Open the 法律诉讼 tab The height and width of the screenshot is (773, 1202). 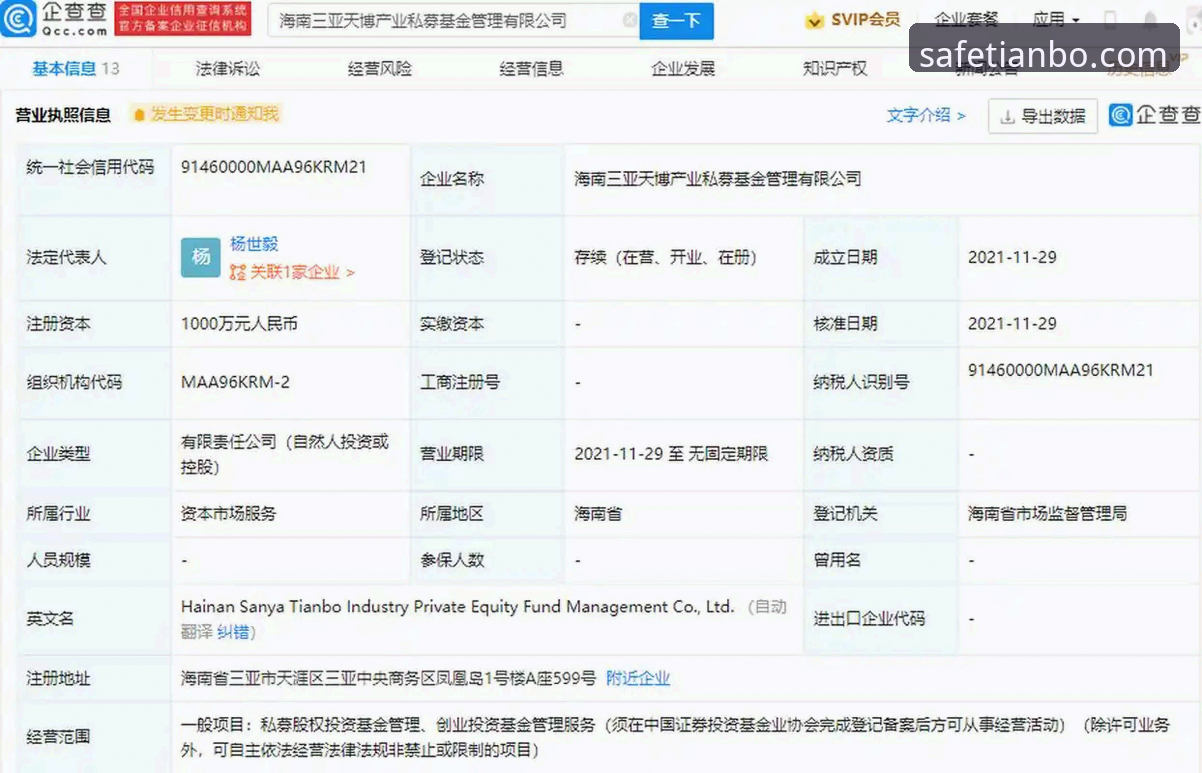(227, 68)
